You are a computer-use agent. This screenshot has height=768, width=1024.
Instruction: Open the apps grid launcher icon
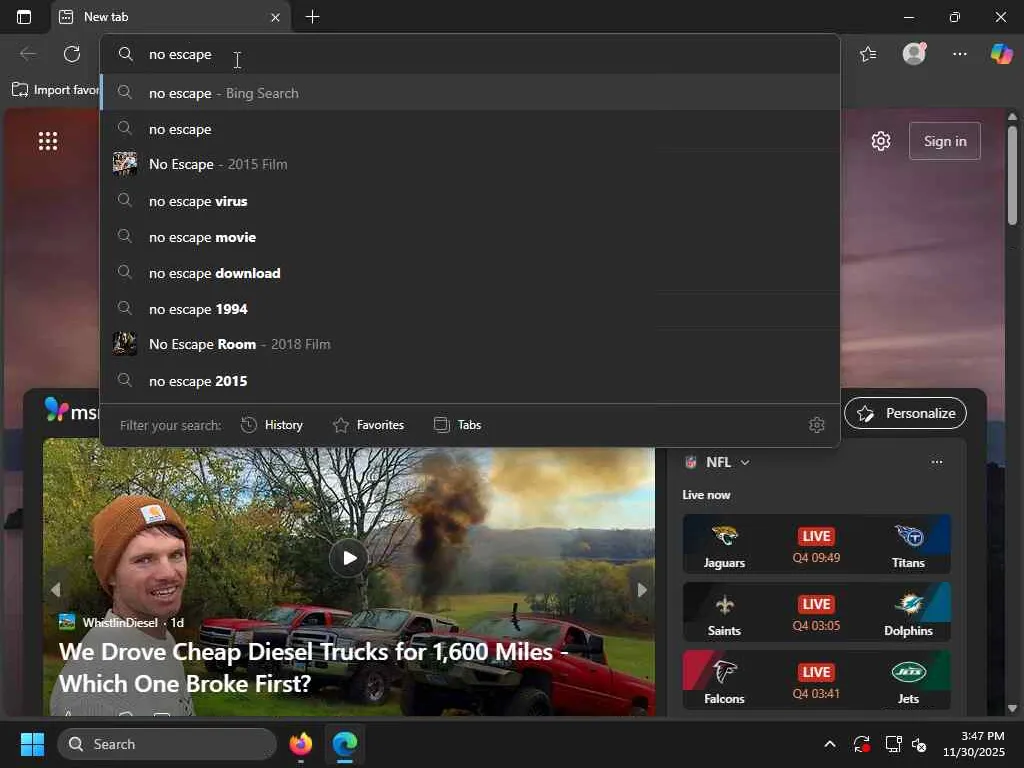pyautogui.click(x=48, y=141)
